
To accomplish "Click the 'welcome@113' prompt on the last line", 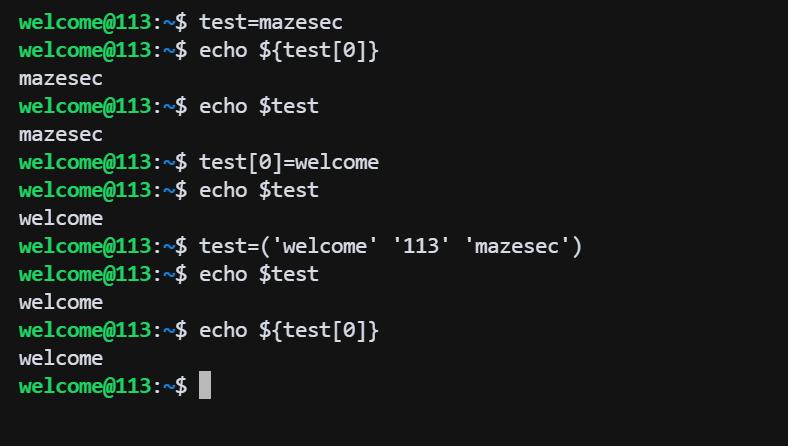I will (x=84, y=385).
